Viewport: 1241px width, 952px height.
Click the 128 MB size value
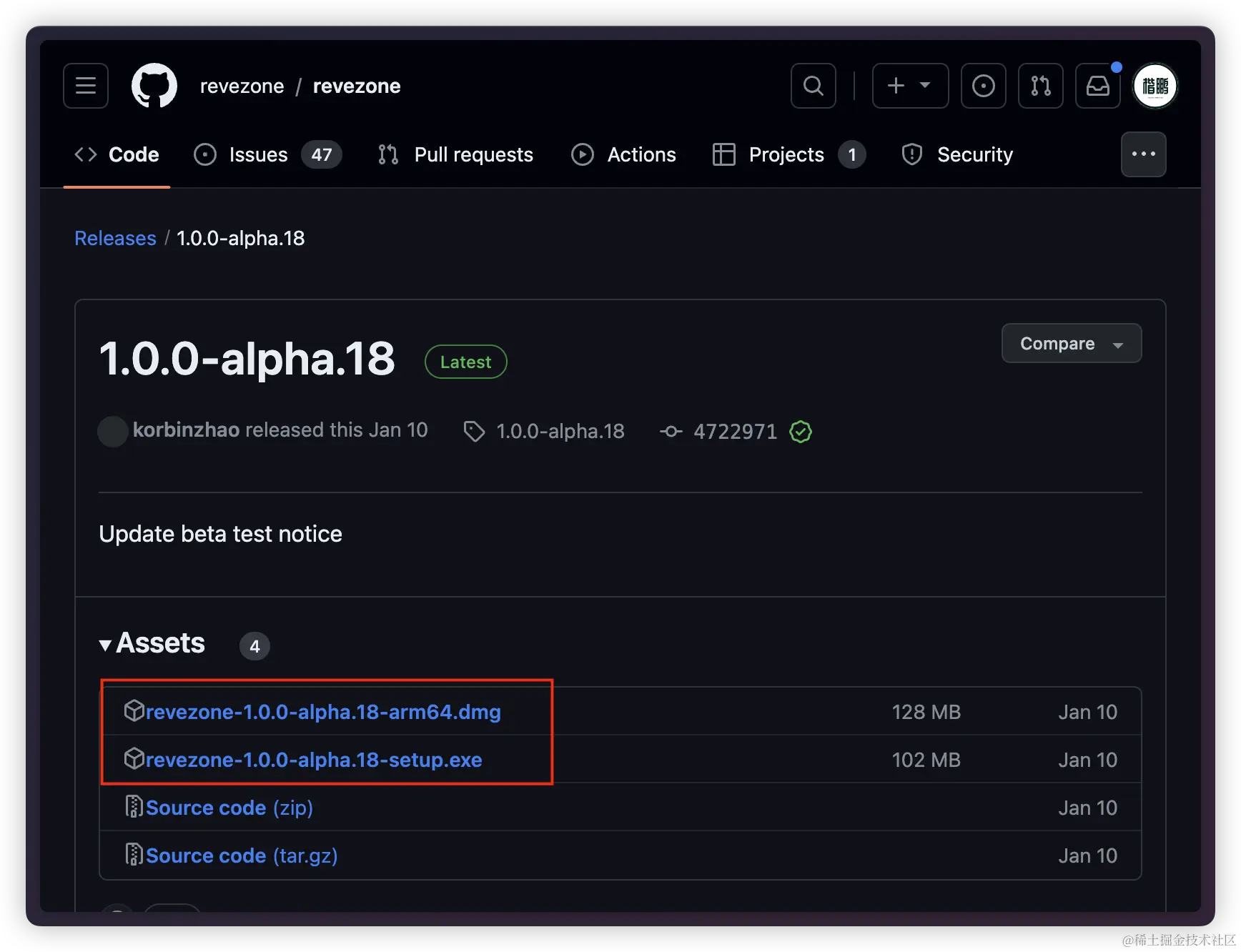(926, 712)
